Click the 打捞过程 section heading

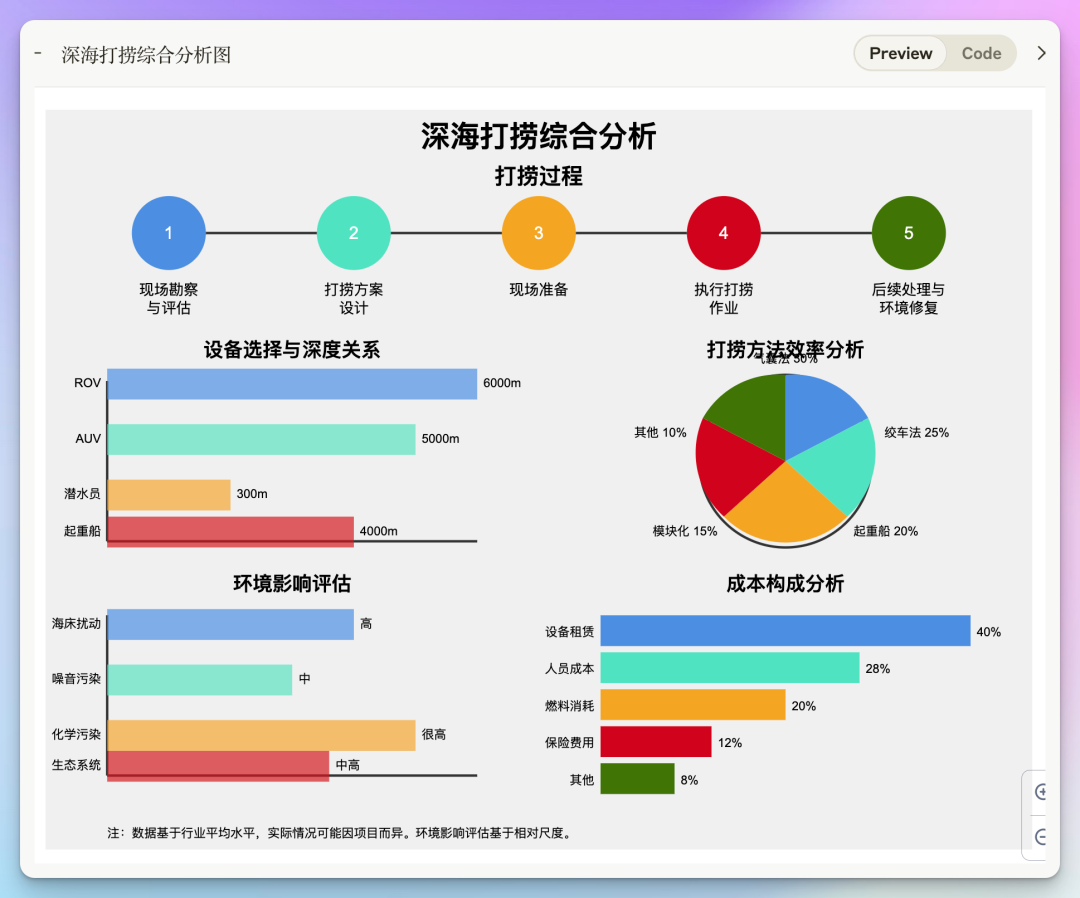point(538,177)
